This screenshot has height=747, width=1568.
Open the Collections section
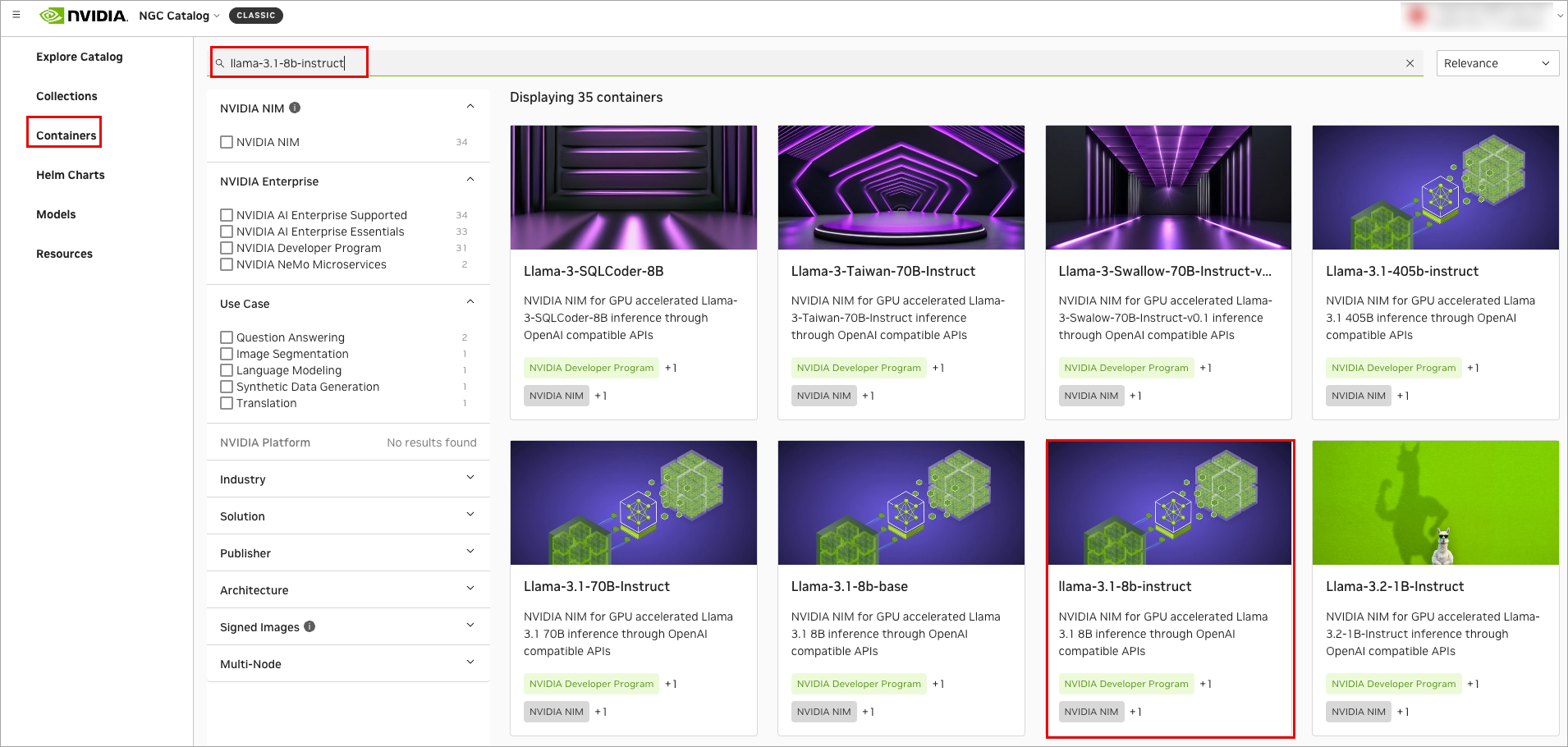pos(66,96)
